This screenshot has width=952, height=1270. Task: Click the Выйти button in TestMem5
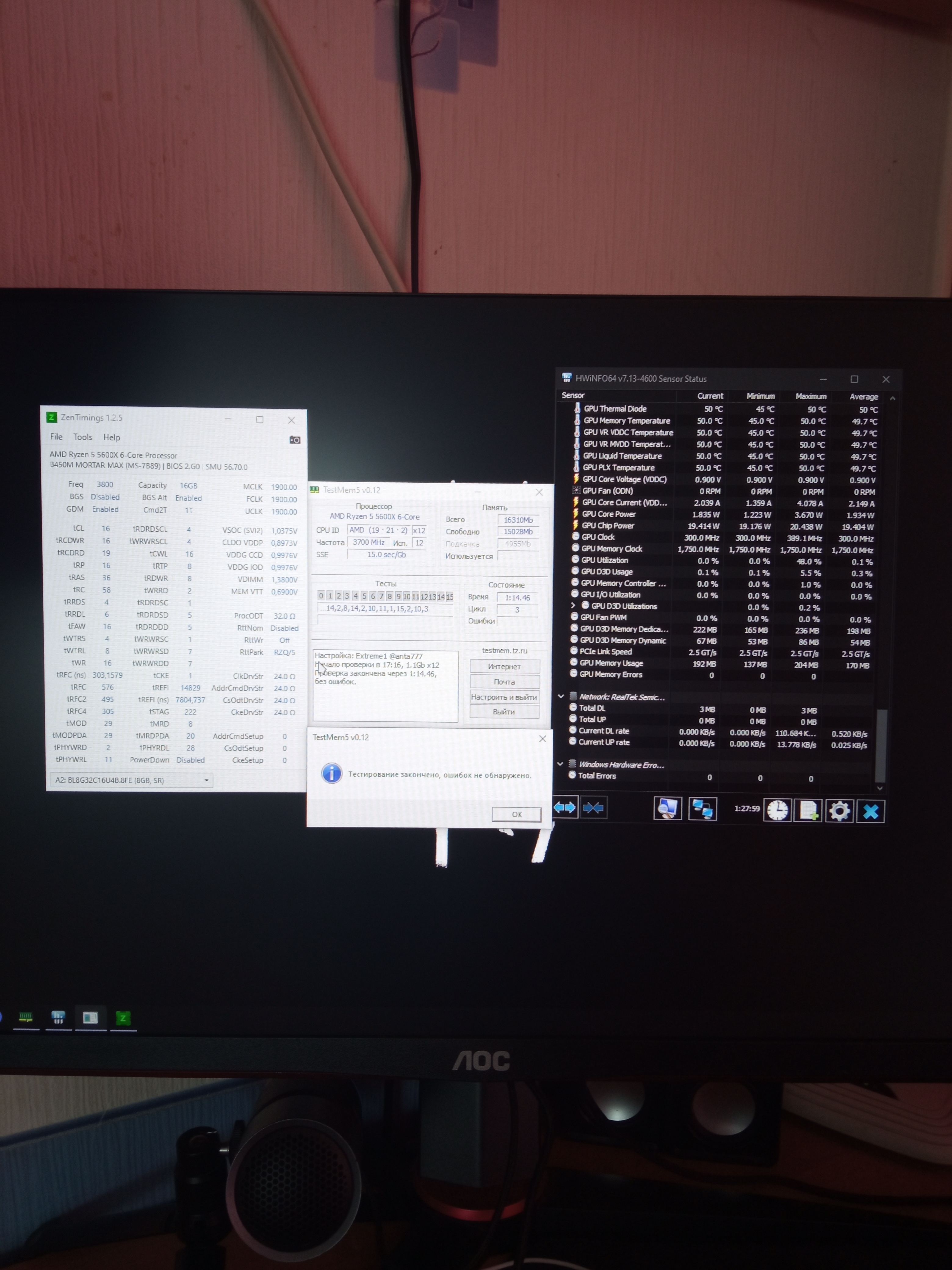[x=504, y=712]
